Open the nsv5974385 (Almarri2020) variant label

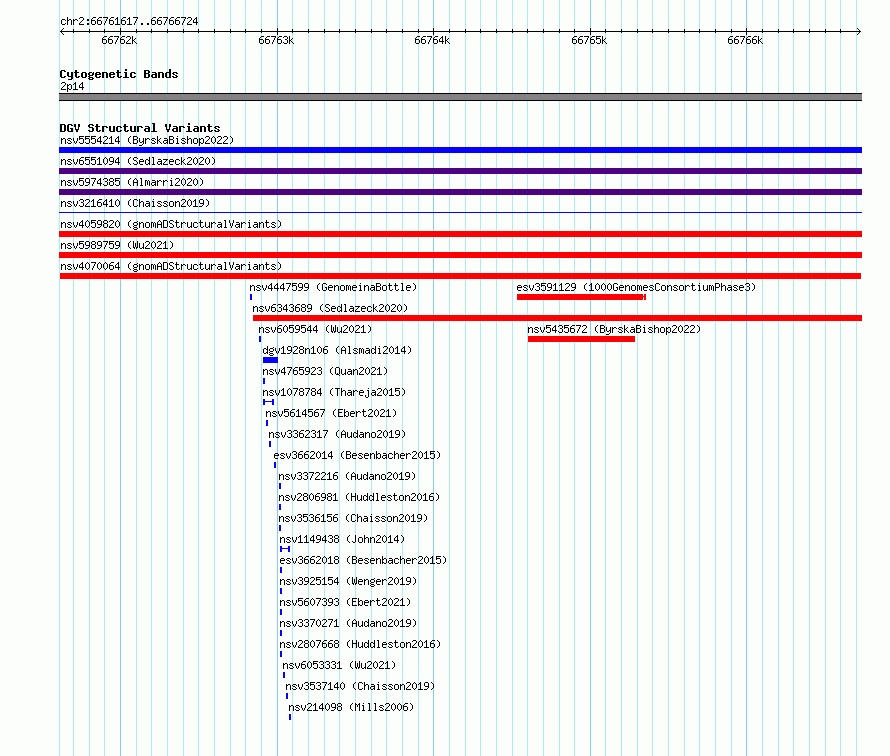pyautogui.click(x=132, y=182)
